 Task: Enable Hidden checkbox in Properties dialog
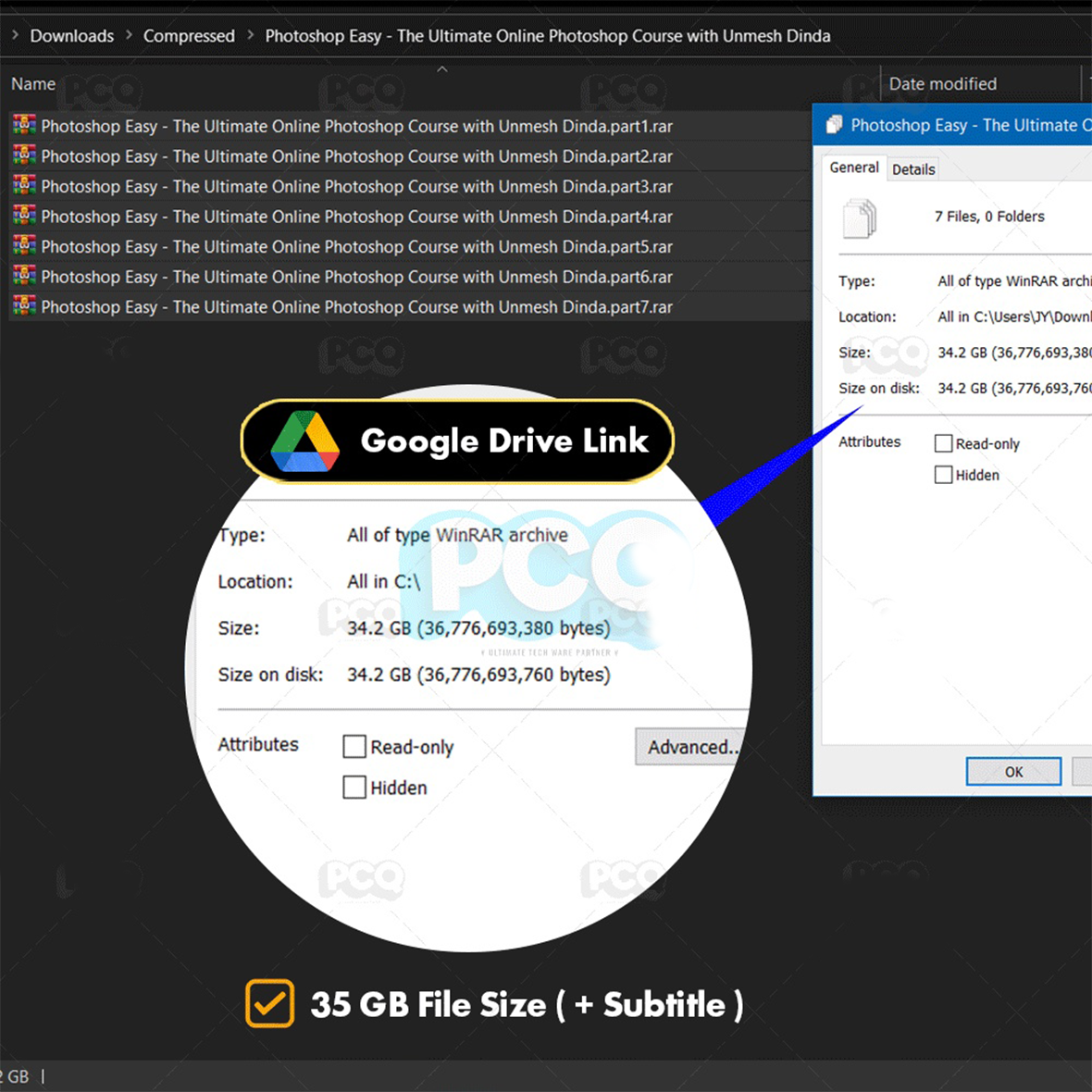pos(943,474)
